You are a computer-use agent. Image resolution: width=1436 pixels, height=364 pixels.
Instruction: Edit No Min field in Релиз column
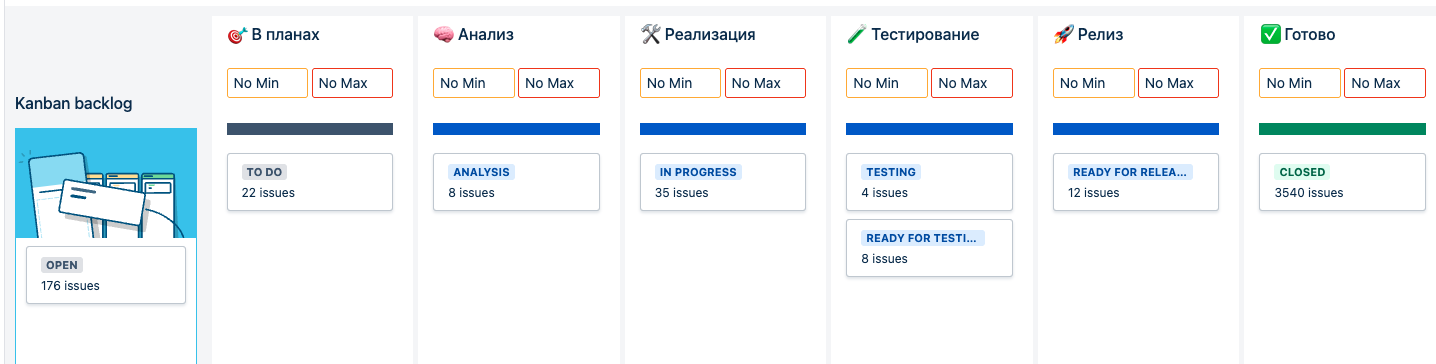point(1094,83)
